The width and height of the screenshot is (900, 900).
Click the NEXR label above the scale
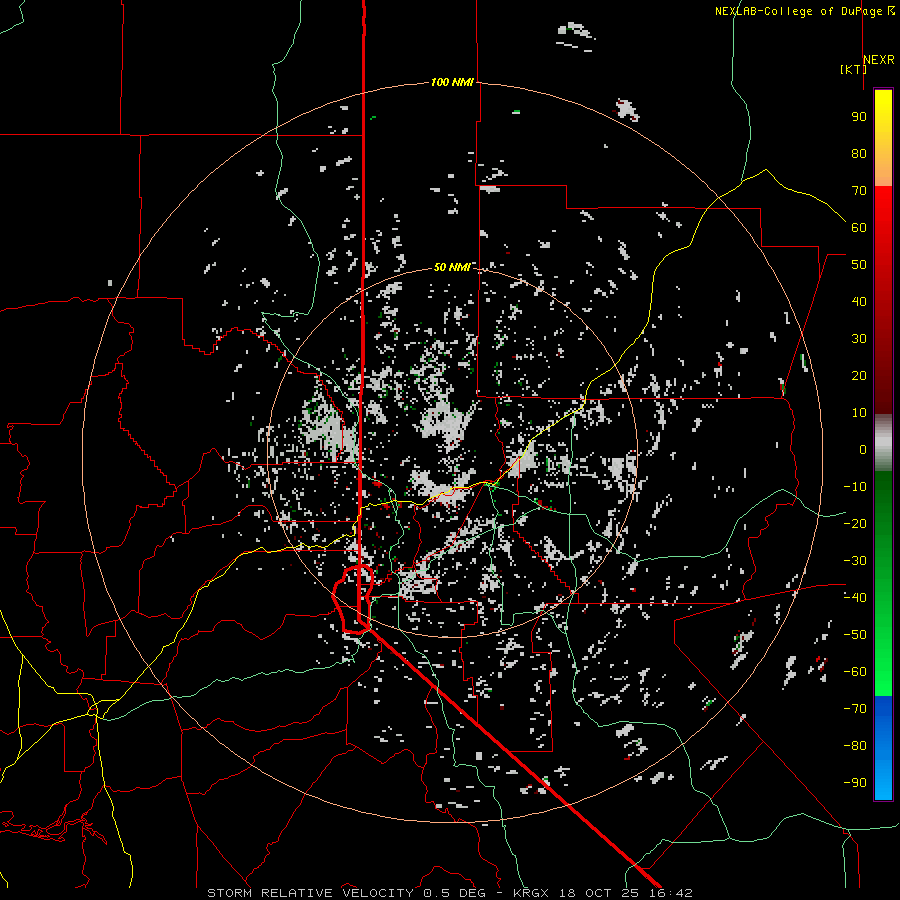878,60
